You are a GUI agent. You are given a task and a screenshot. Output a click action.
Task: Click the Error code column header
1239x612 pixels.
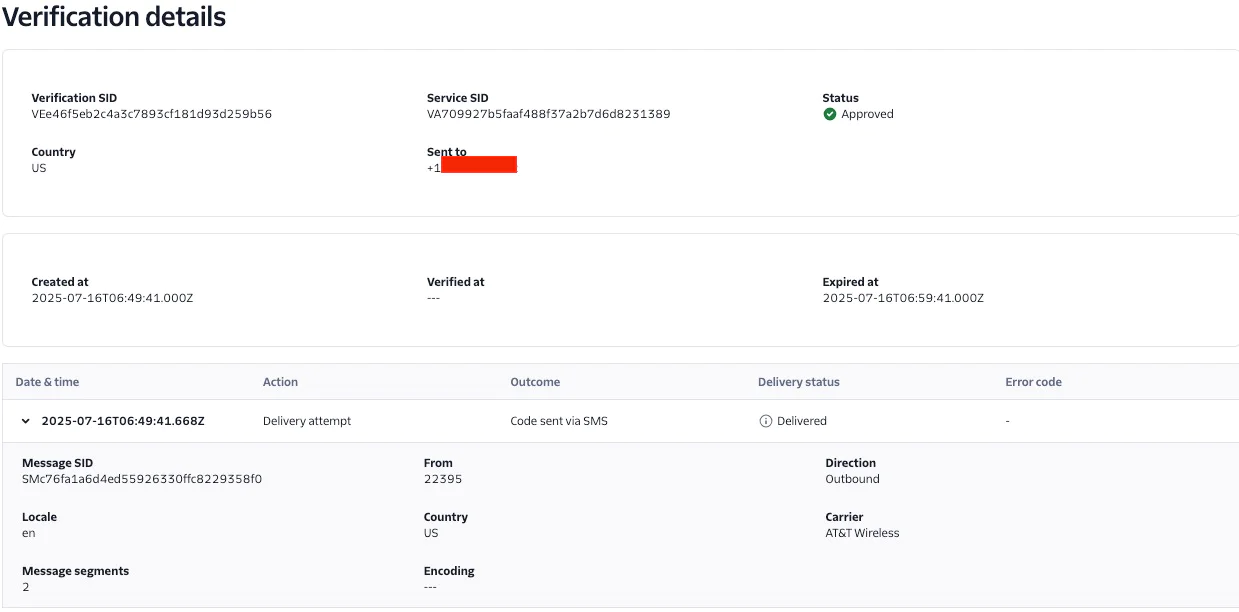[x=1034, y=382]
